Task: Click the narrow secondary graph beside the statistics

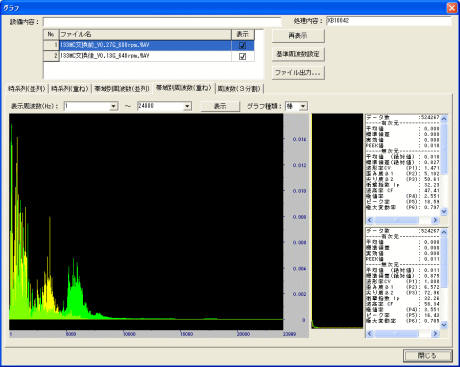Action: 337,221
